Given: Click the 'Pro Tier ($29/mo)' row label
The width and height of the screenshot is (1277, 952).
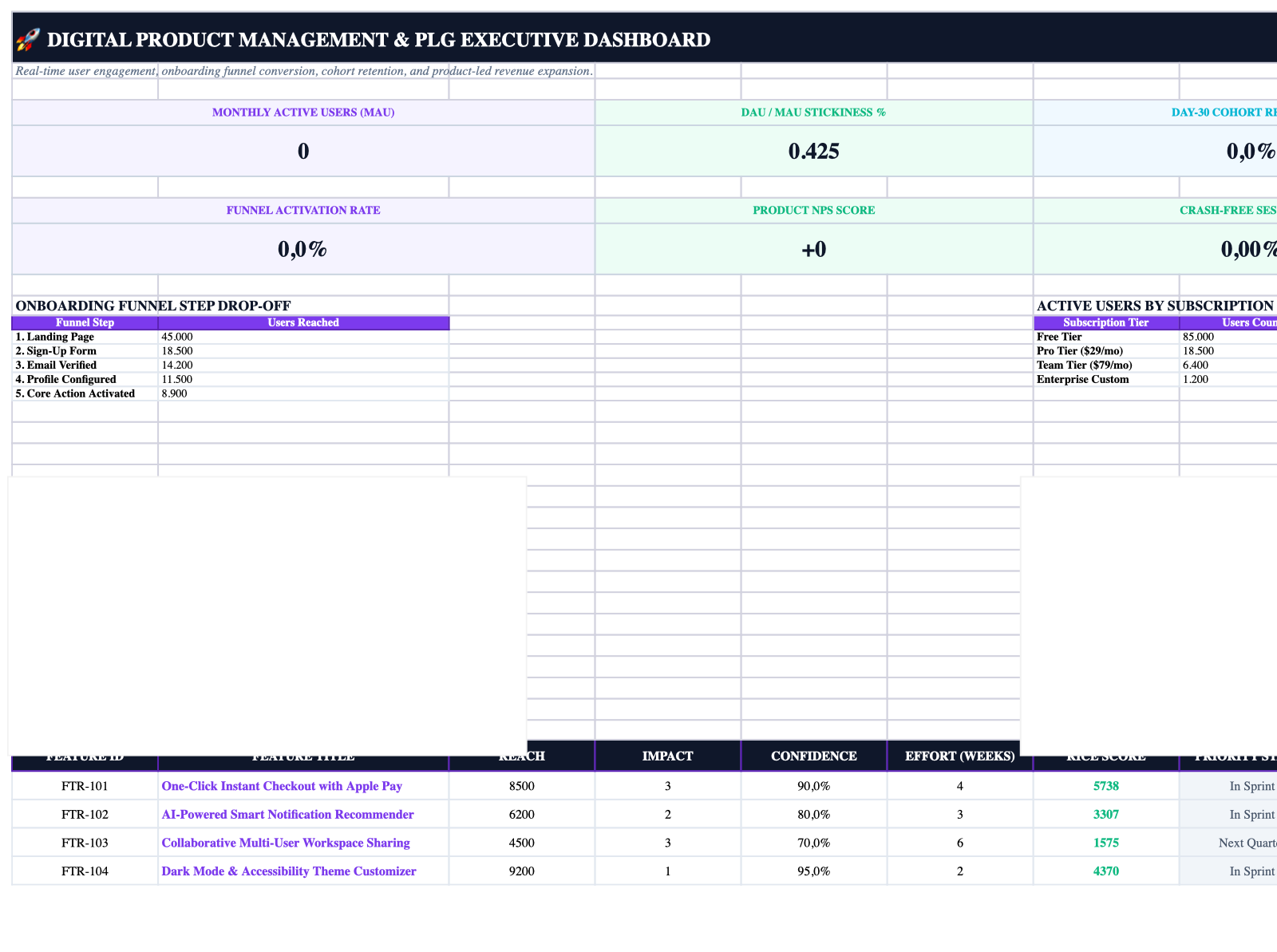Looking at the screenshot, I should point(1080,351).
